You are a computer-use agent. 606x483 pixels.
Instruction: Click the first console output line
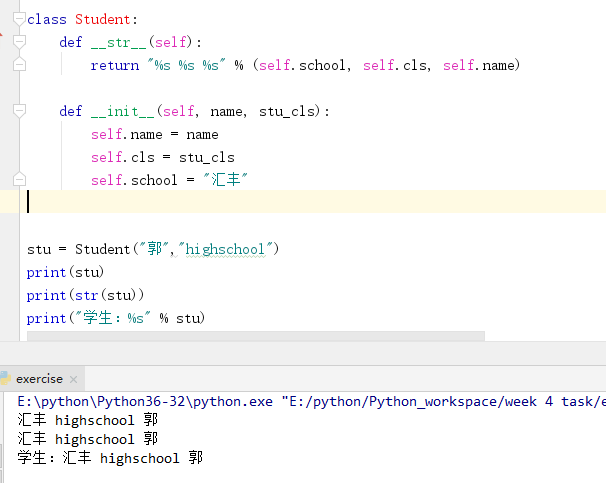(88, 420)
